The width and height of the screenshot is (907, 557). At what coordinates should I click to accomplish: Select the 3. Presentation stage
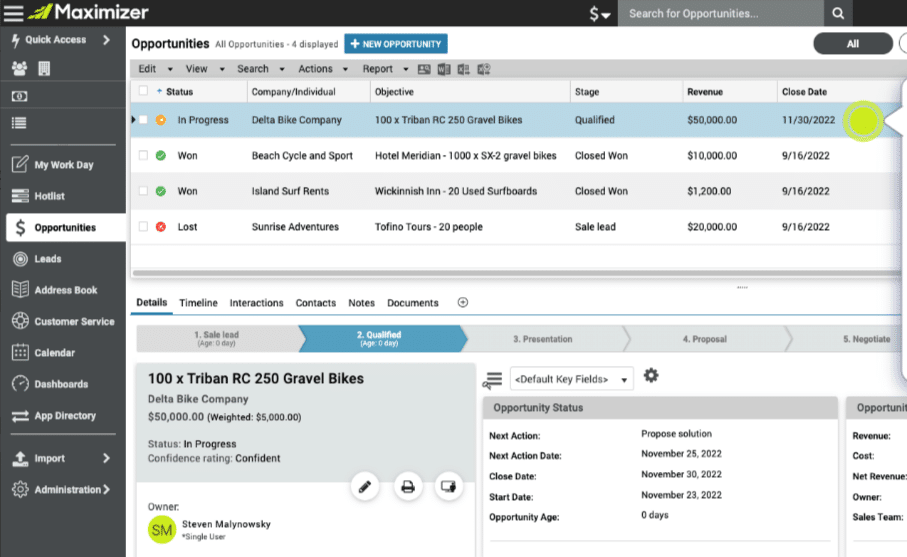click(543, 339)
